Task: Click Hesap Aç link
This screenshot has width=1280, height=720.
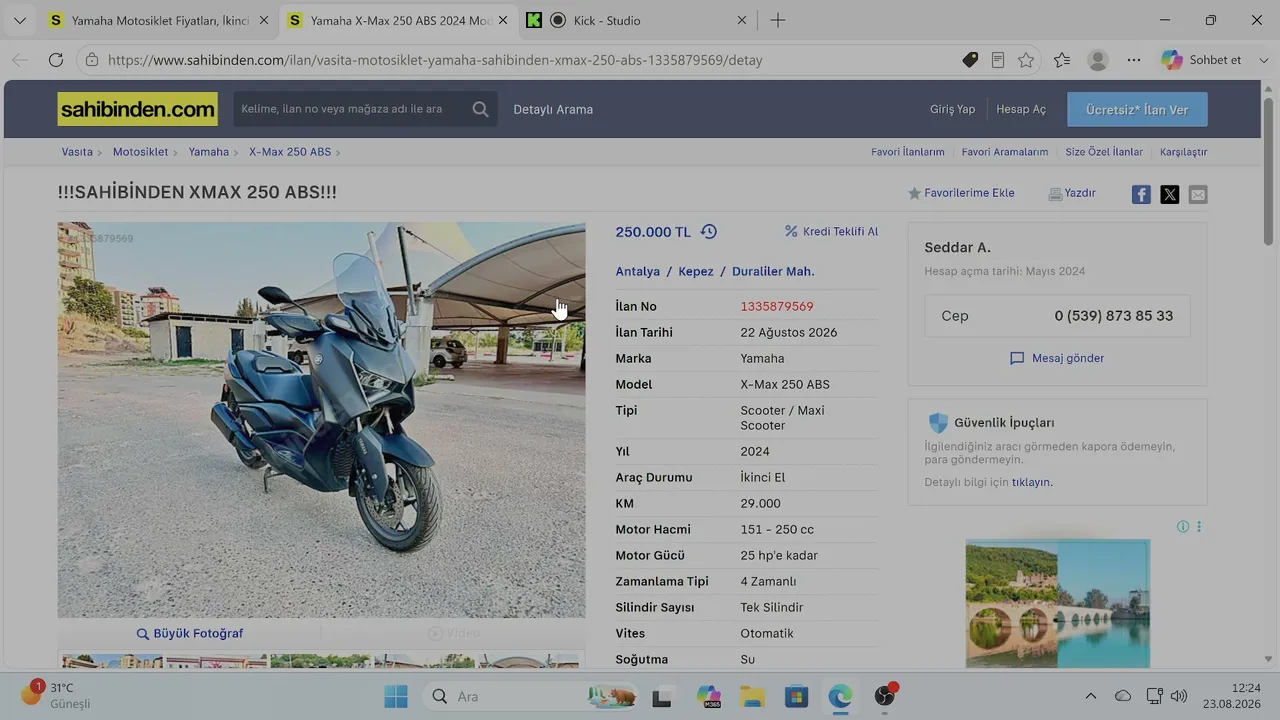Action: [x=1021, y=109]
